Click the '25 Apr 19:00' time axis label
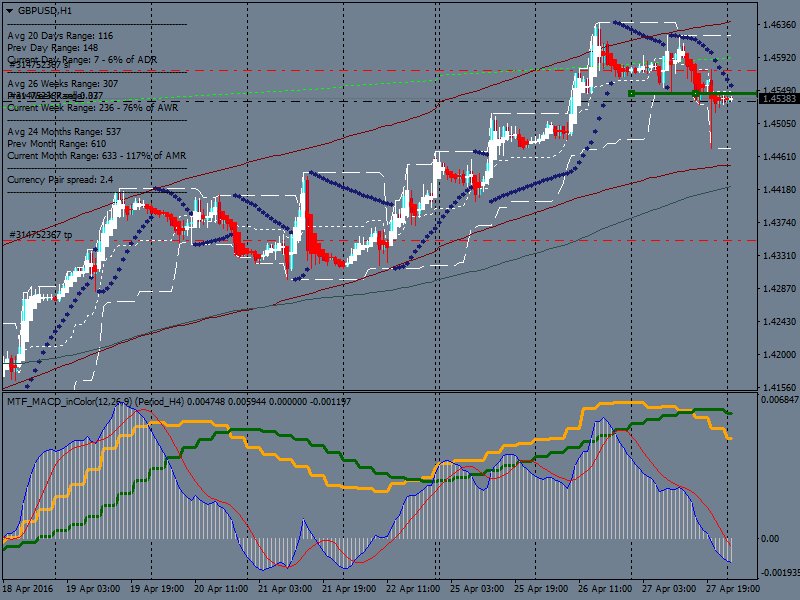Viewport: 800px width, 600px height. (x=541, y=589)
